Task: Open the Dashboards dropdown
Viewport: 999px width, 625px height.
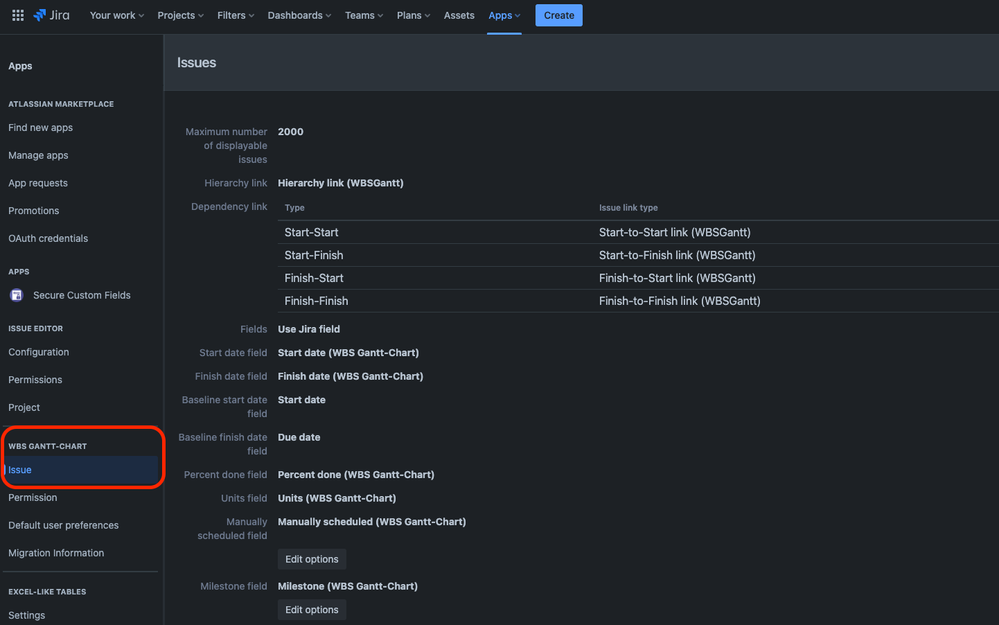Action: pyautogui.click(x=299, y=15)
